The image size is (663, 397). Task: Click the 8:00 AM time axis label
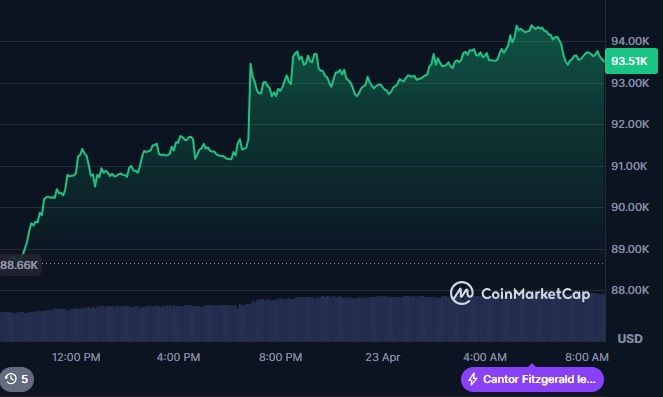coord(587,357)
